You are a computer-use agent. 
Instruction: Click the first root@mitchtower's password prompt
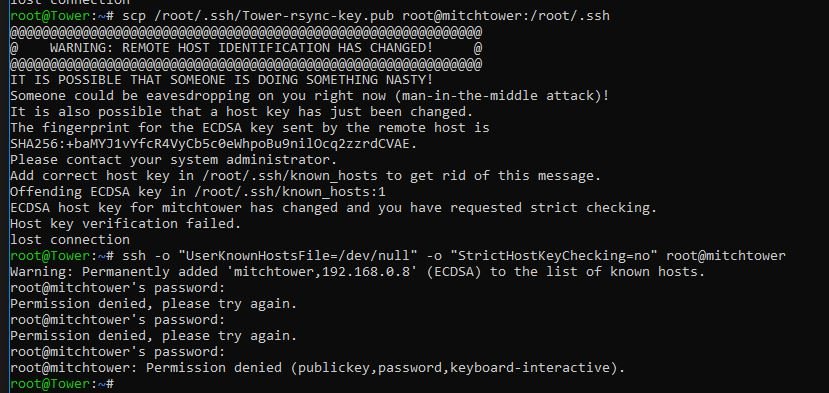(117, 288)
